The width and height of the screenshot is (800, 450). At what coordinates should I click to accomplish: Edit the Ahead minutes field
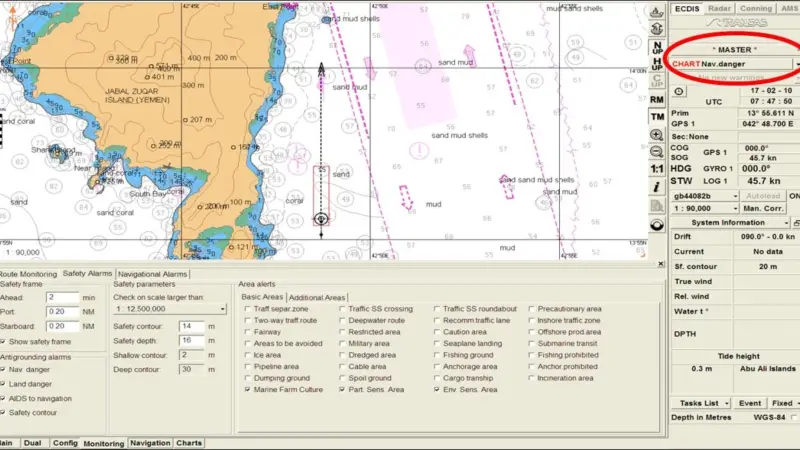click(62, 297)
